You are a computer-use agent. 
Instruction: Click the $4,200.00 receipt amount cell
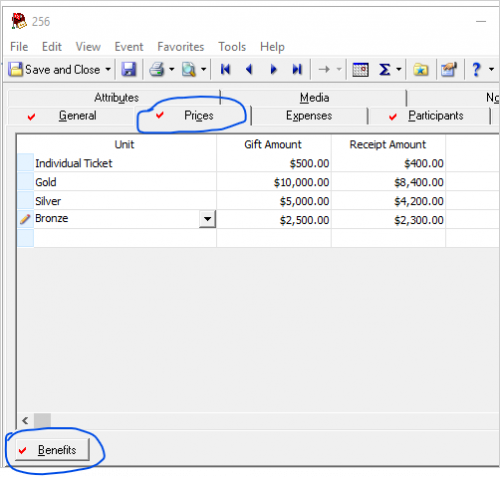click(388, 201)
